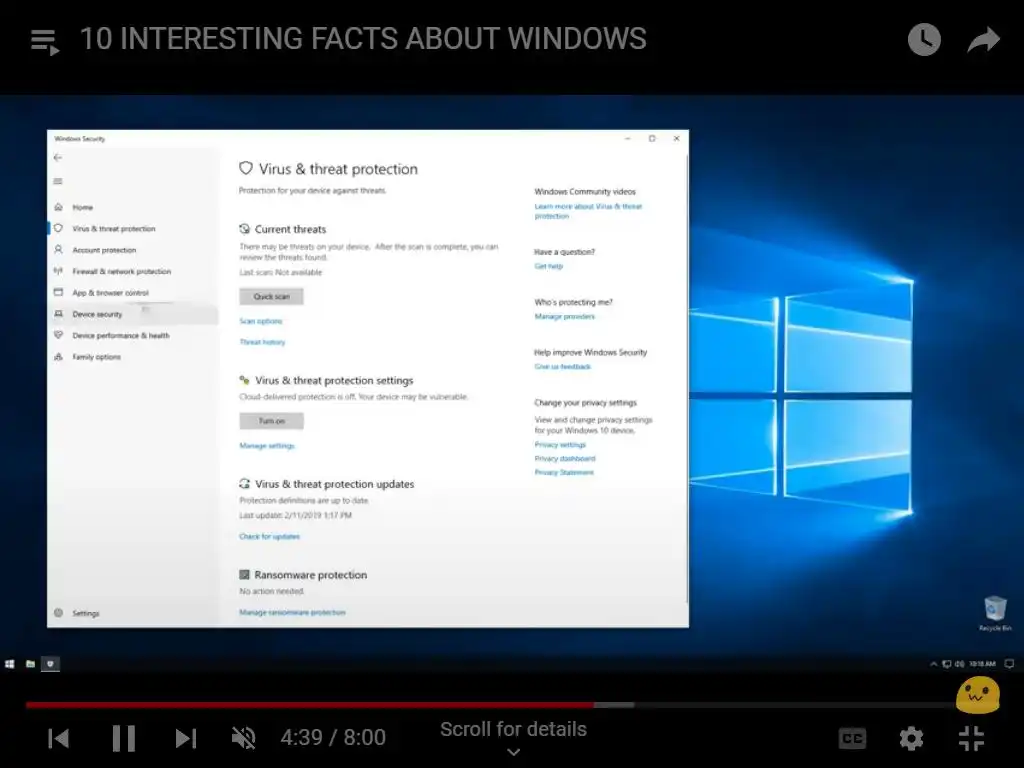
Task: Click the Device security laptop icon
Action: pyautogui.click(x=58, y=314)
